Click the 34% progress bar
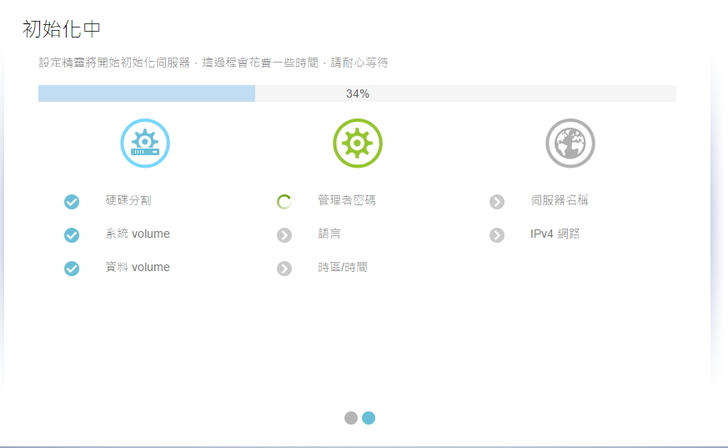Viewport: 728px width, 448px height. (357, 94)
